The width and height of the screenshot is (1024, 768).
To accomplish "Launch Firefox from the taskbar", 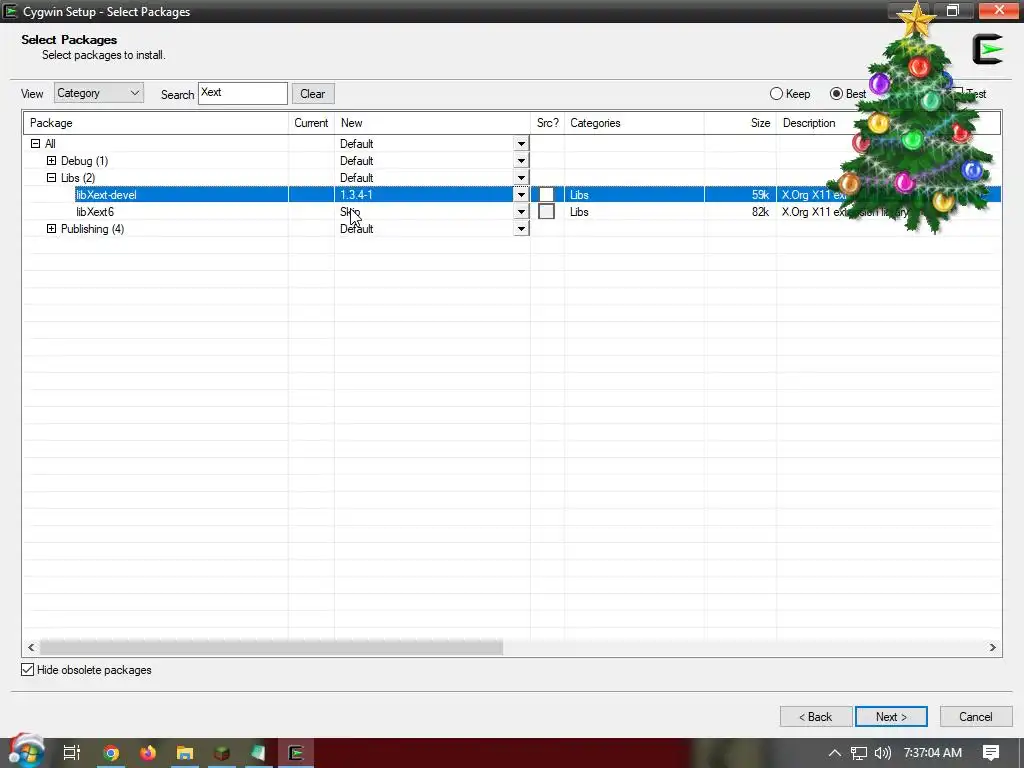I will pos(148,753).
